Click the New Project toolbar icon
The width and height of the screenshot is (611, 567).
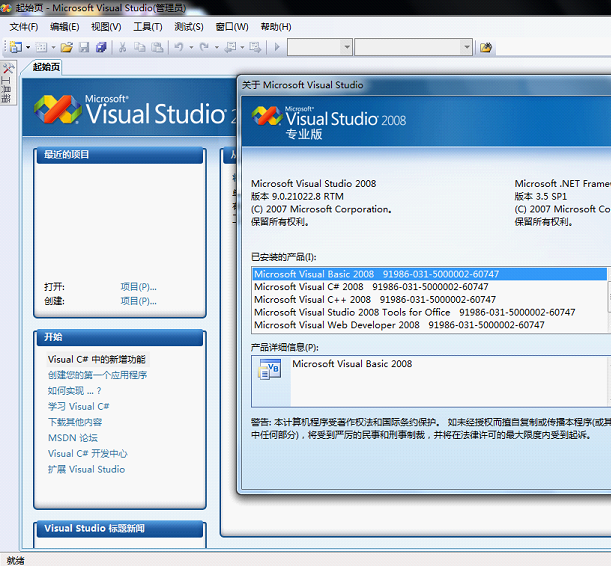pos(16,48)
